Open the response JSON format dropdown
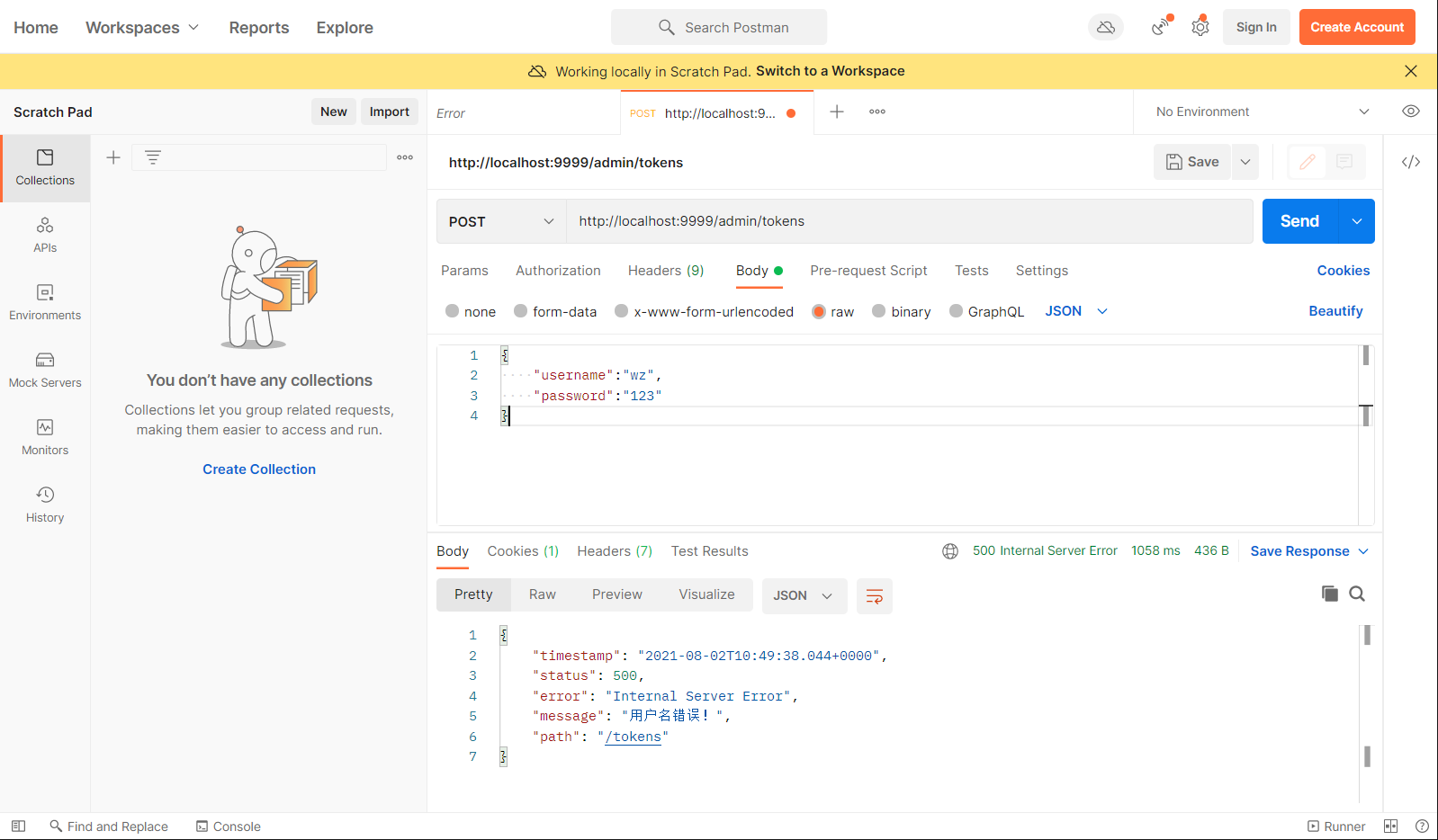The height and width of the screenshot is (840, 1438). [x=804, y=596]
